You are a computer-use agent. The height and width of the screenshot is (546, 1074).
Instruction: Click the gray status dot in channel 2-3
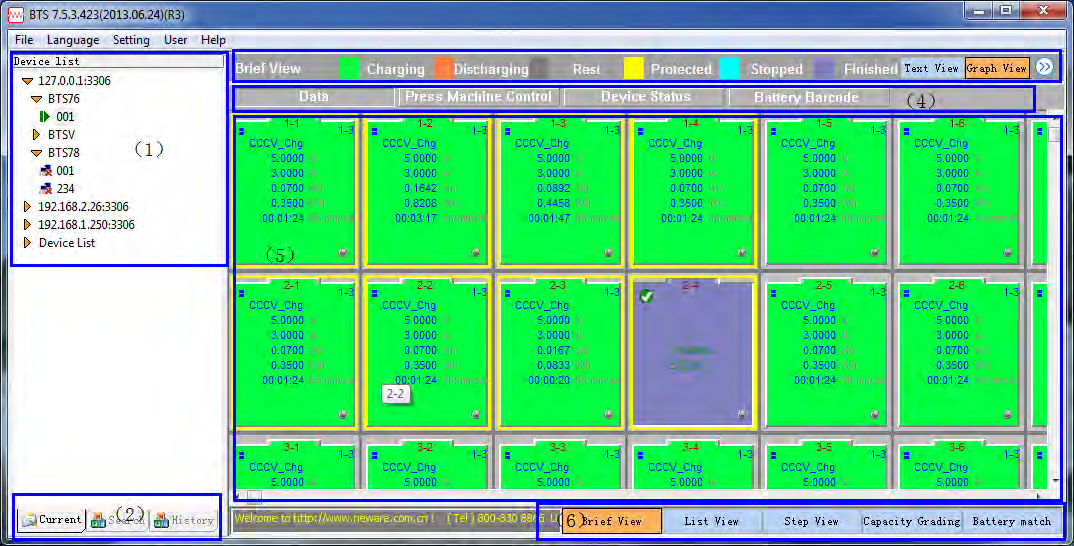(608, 414)
